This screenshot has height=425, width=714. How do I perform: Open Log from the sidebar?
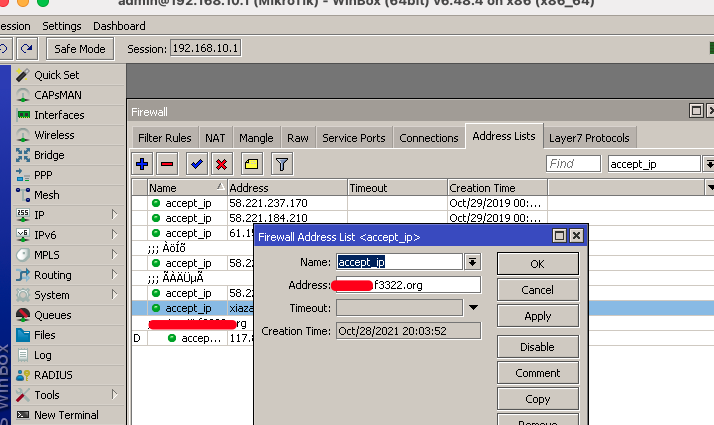(68, 355)
